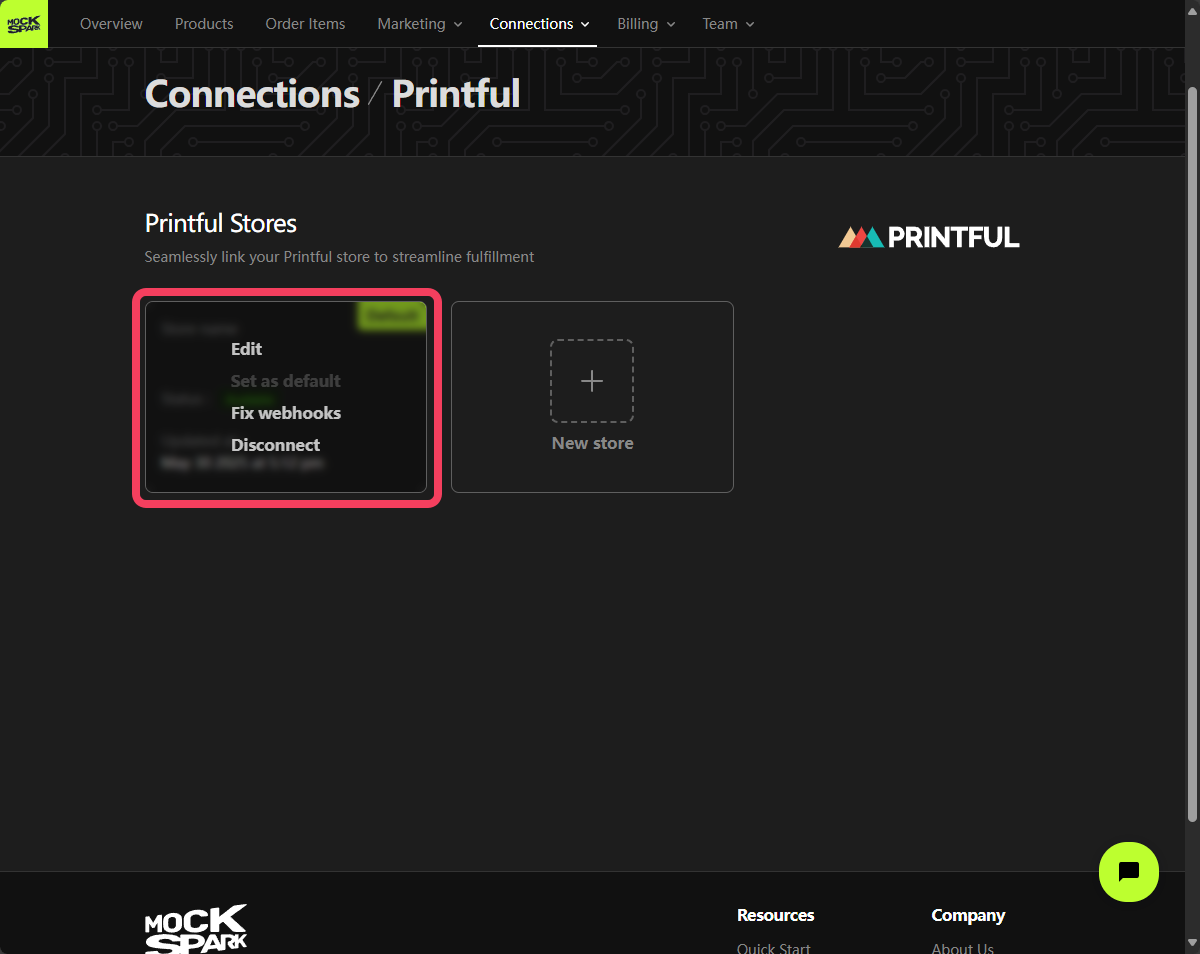Go to the Products tab
Viewport: 1200px width, 954px height.
pyautogui.click(x=204, y=24)
